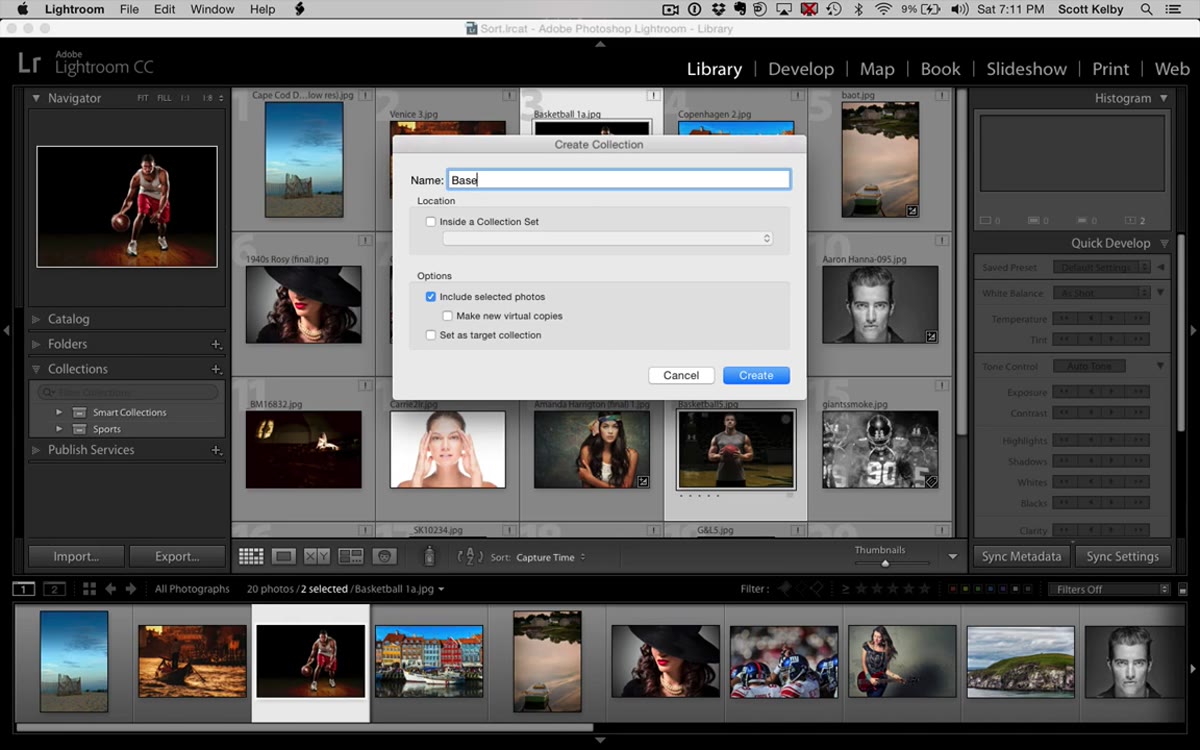The height and width of the screenshot is (750, 1200).
Task: Uncheck Include selected photos
Action: coord(431,297)
